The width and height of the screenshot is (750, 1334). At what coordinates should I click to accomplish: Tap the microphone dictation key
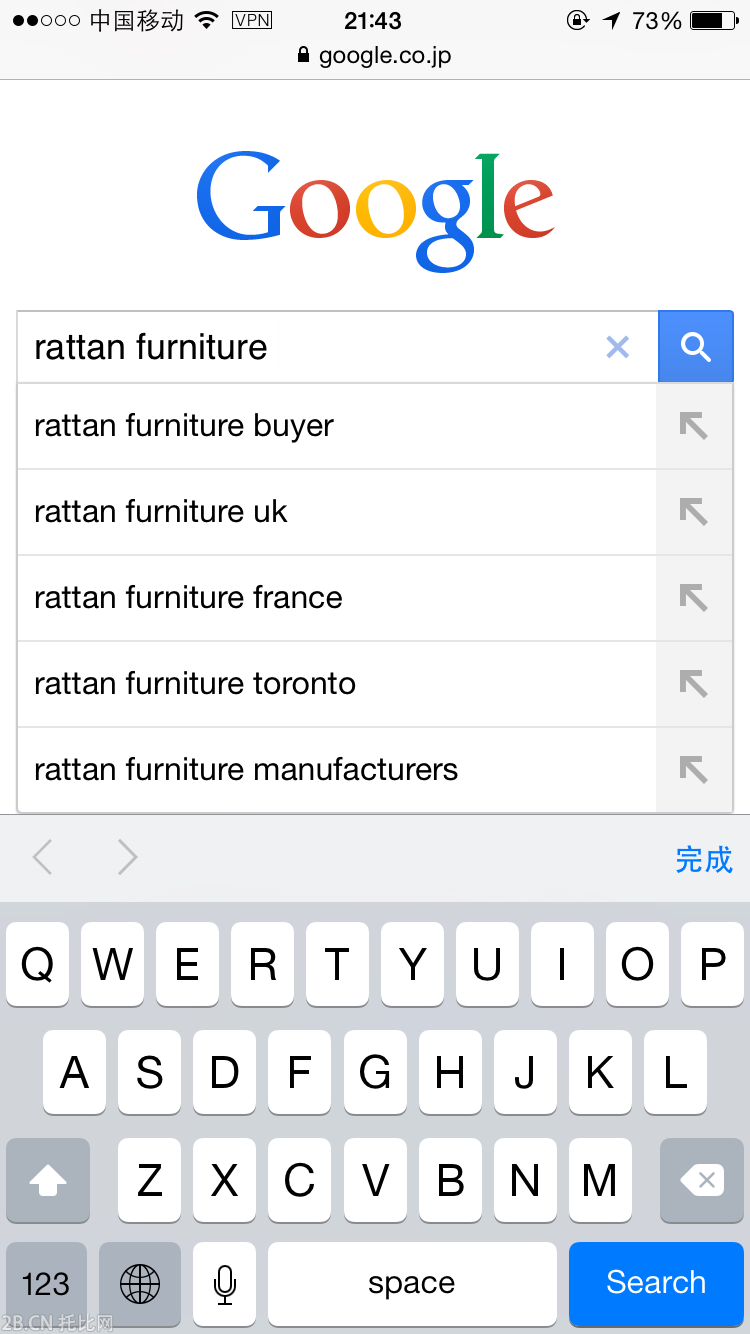(x=225, y=1283)
